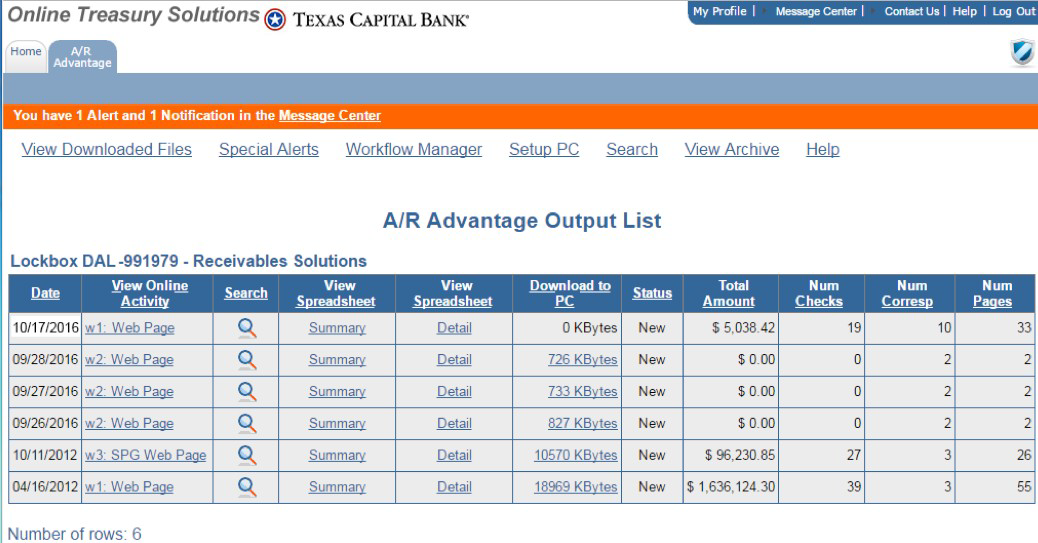Select the A/R Advantage tab
The width and height of the screenshot is (1038, 543).
click(x=82, y=57)
